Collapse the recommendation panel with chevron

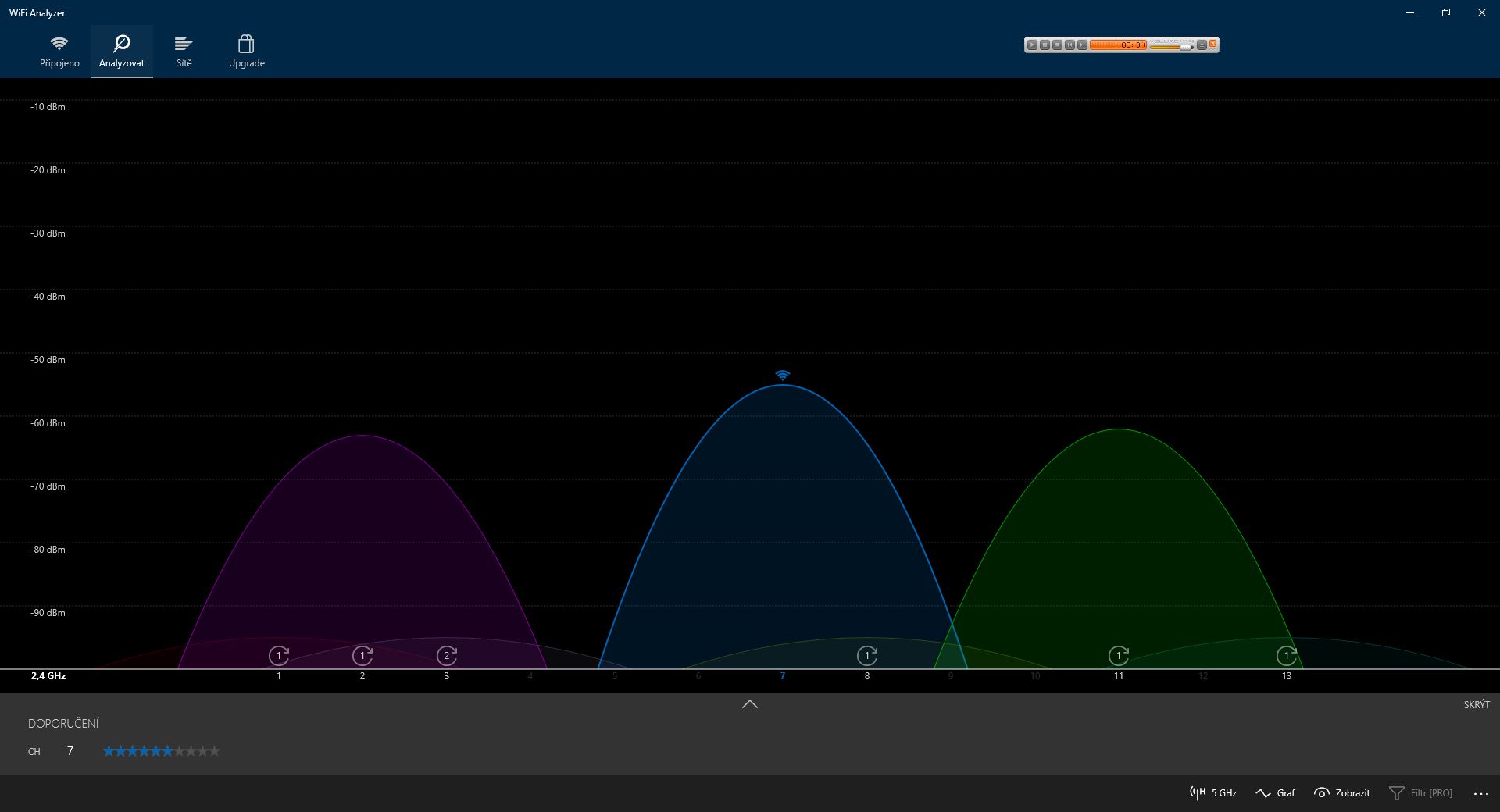[750, 704]
